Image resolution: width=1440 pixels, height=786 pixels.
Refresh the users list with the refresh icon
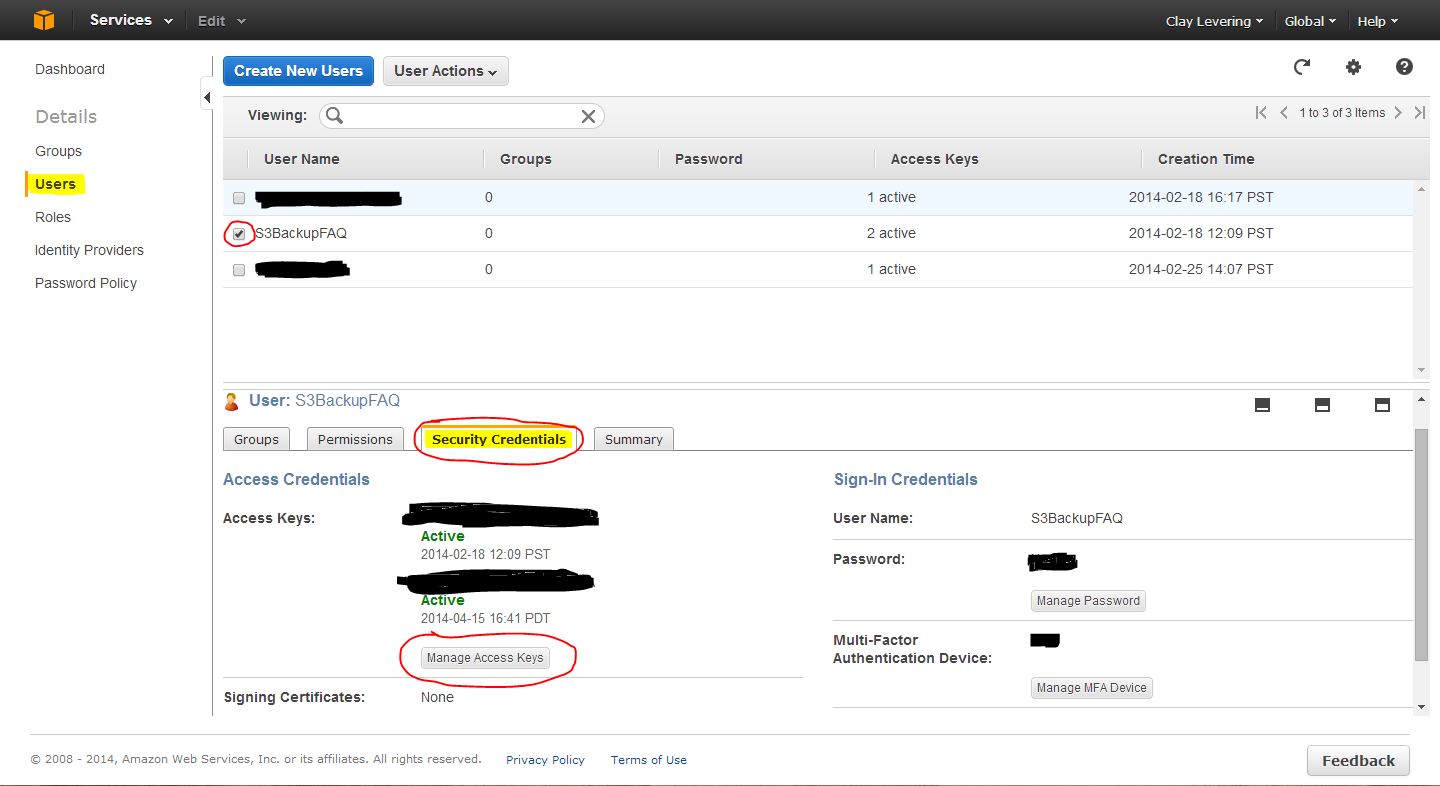click(1302, 67)
